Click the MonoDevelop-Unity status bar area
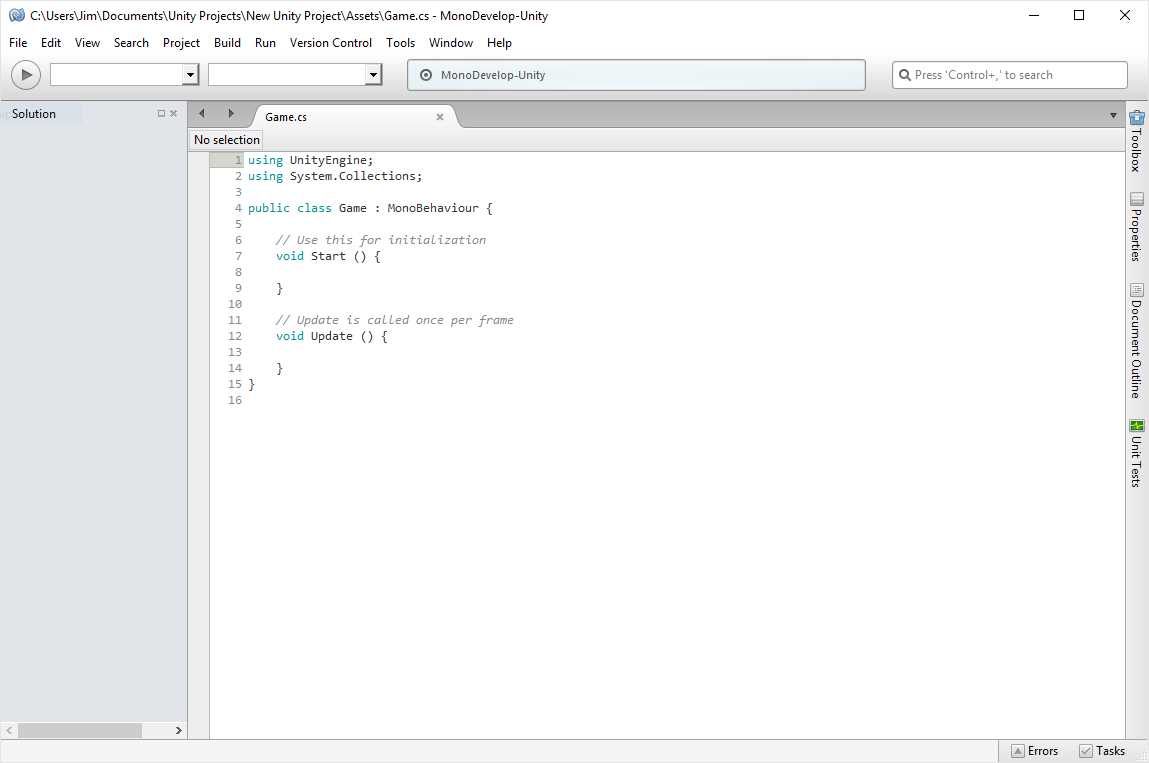Image resolution: width=1149 pixels, height=763 pixels. pyautogui.click(x=636, y=74)
